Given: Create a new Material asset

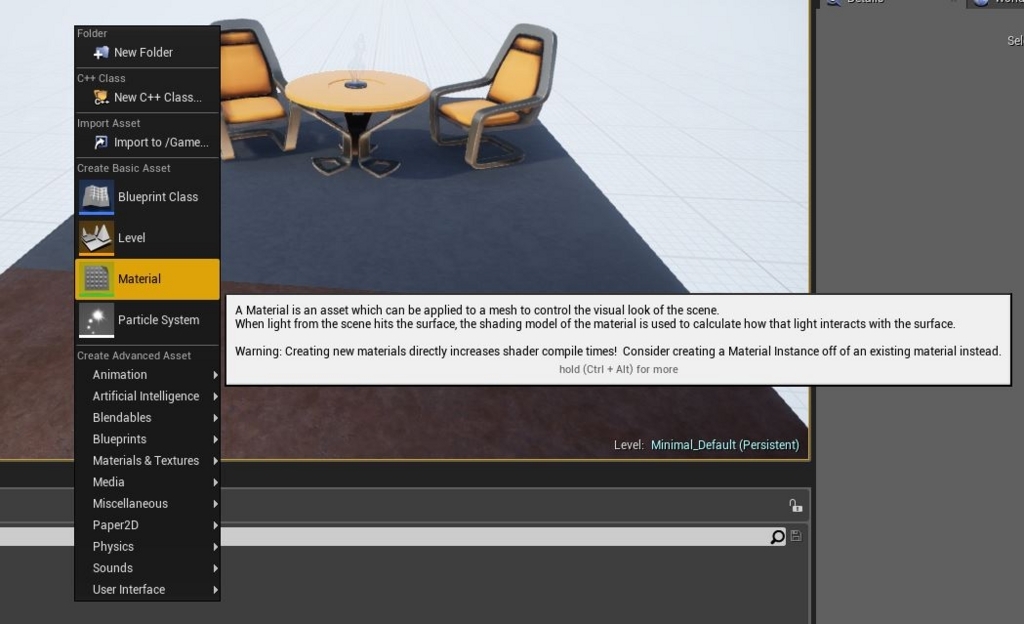Looking at the screenshot, I should click(147, 279).
